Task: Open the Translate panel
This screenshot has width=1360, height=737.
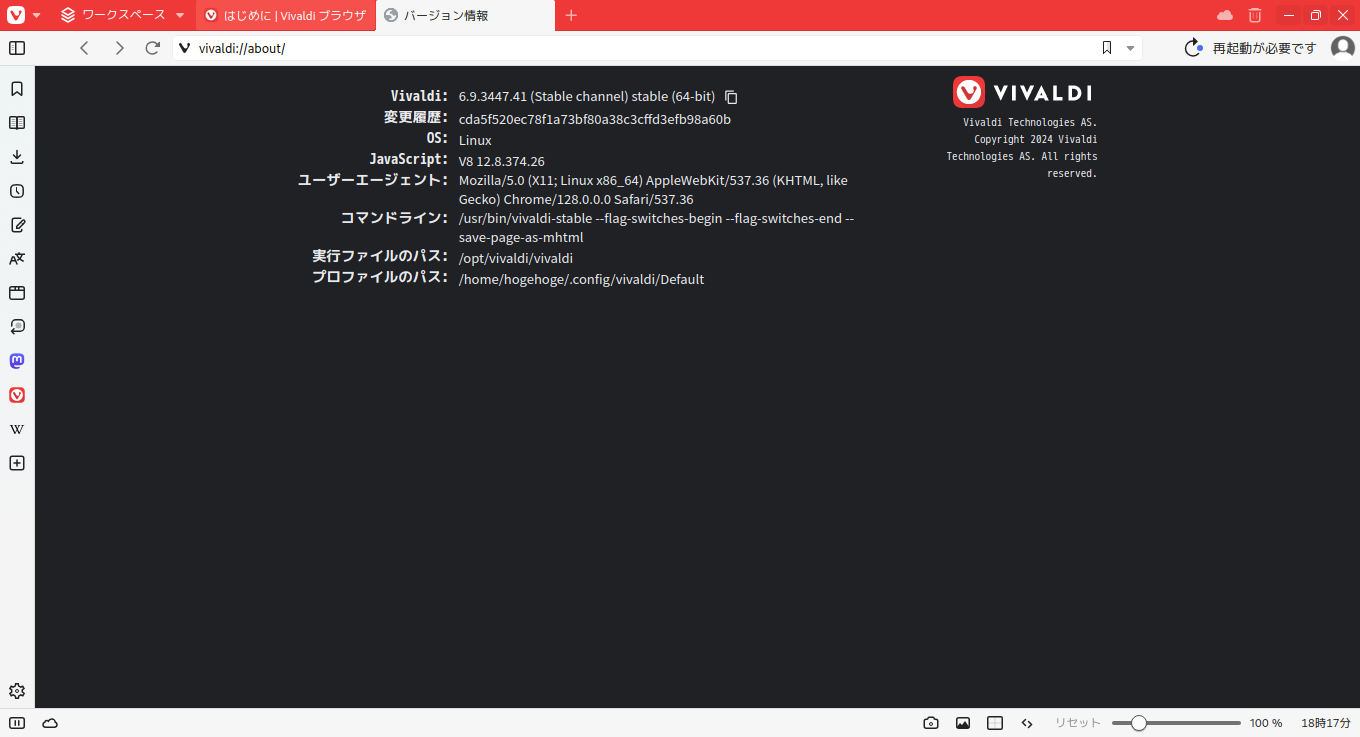Action: coord(17,259)
